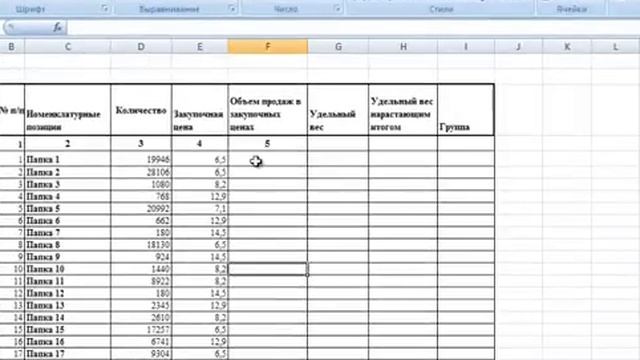Select the cell 'Папка 9'
640x360 pixels.
[68, 257]
